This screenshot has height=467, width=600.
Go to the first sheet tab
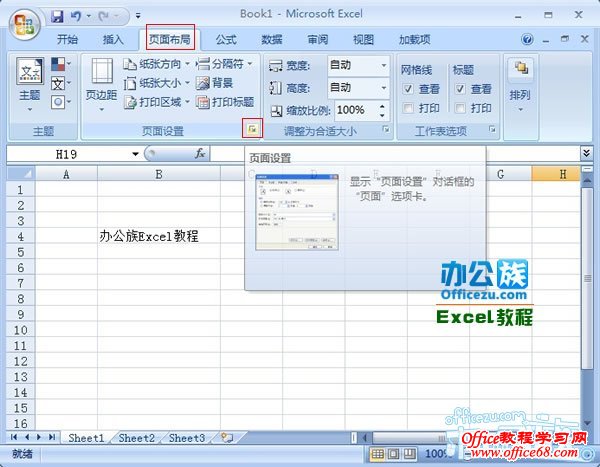click(14, 437)
